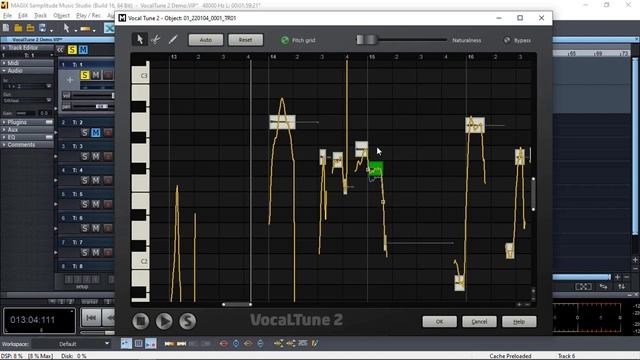Open the Object menu

point(62,16)
